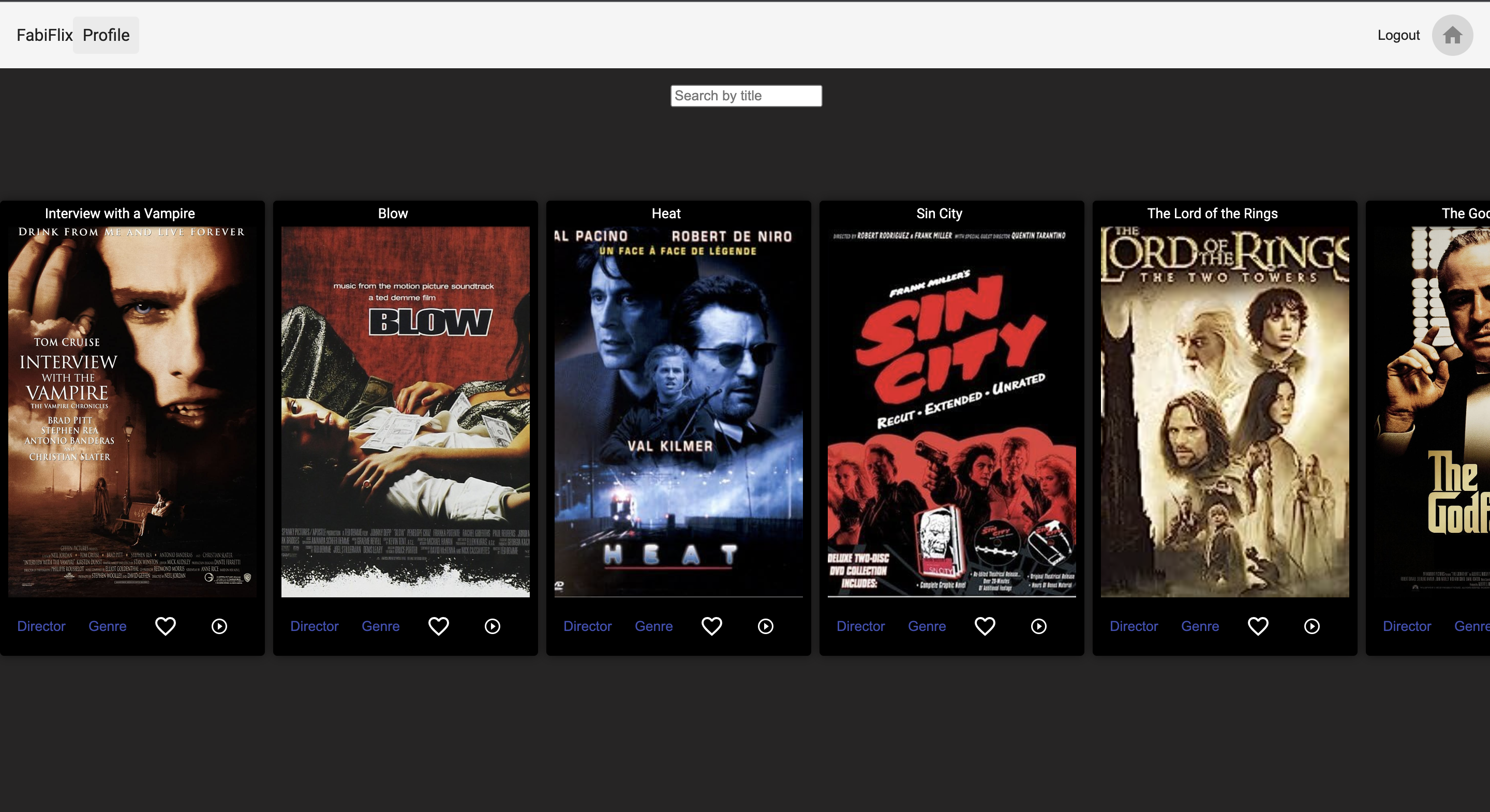Select the Genre link under Interview with a Vampire
Viewport: 1490px width, 812px height.
(108, 626)
